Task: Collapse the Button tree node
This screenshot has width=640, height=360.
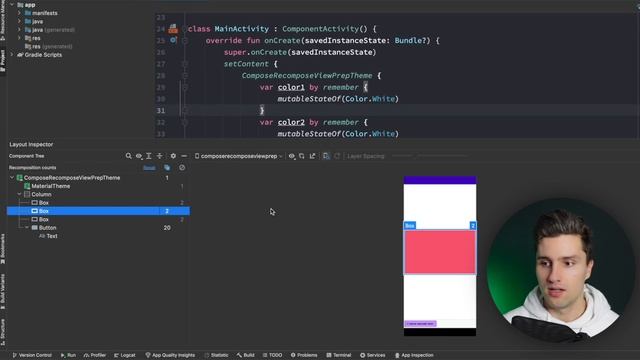Action: pyautogui.click(x=27, y=228)
